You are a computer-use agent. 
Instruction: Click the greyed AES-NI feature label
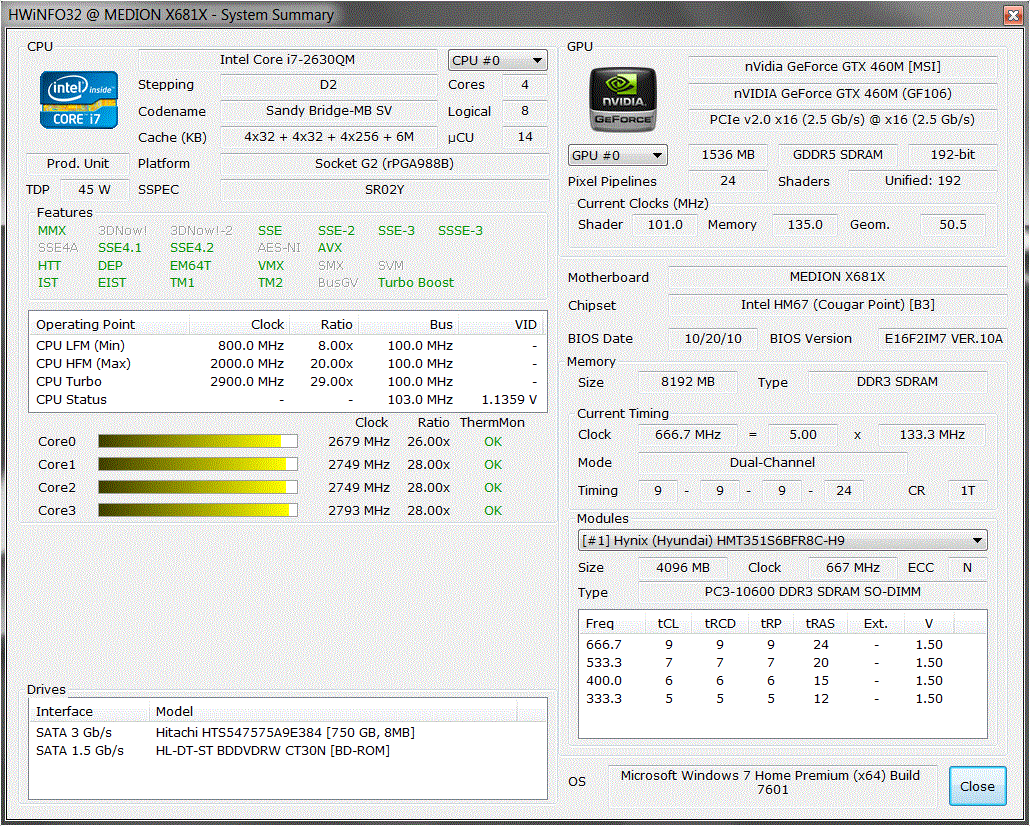279,248
